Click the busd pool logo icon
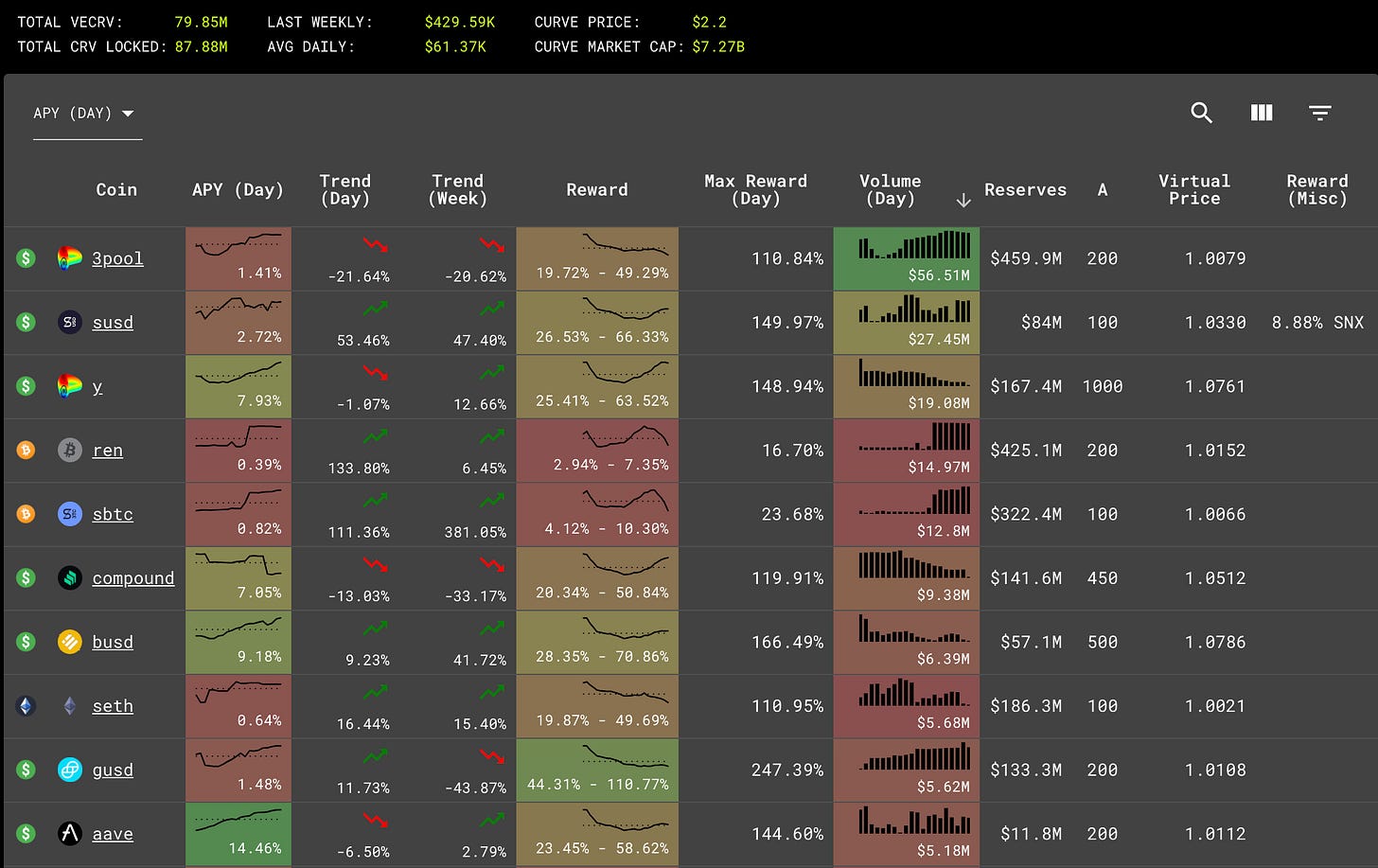1378x868 pixels. click(69, 642)
